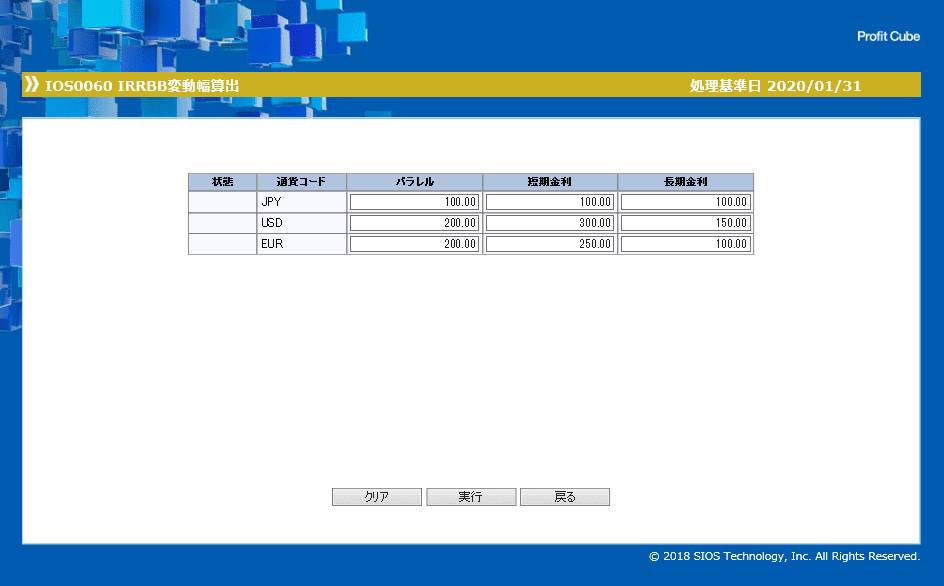Select the EUR currency code cell
The image size is (944, 586).
[x=302, y=244]
